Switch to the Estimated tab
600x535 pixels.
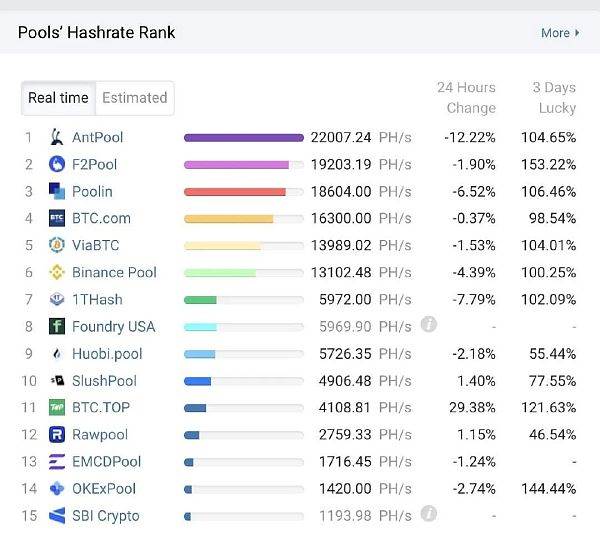click(x=135, y=98)
